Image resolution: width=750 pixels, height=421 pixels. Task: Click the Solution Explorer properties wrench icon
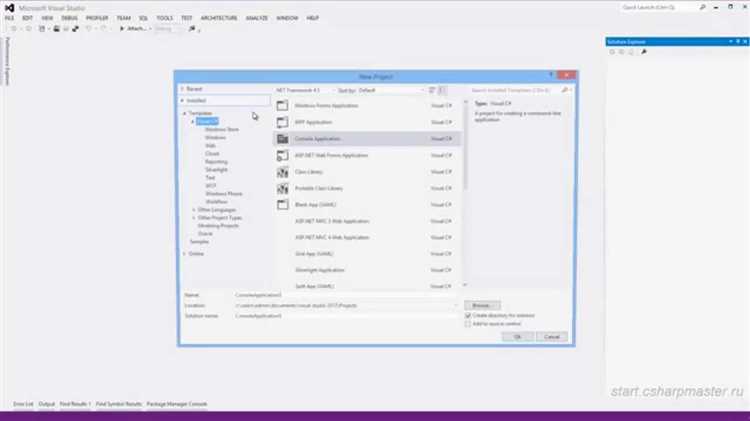[643, 52]
